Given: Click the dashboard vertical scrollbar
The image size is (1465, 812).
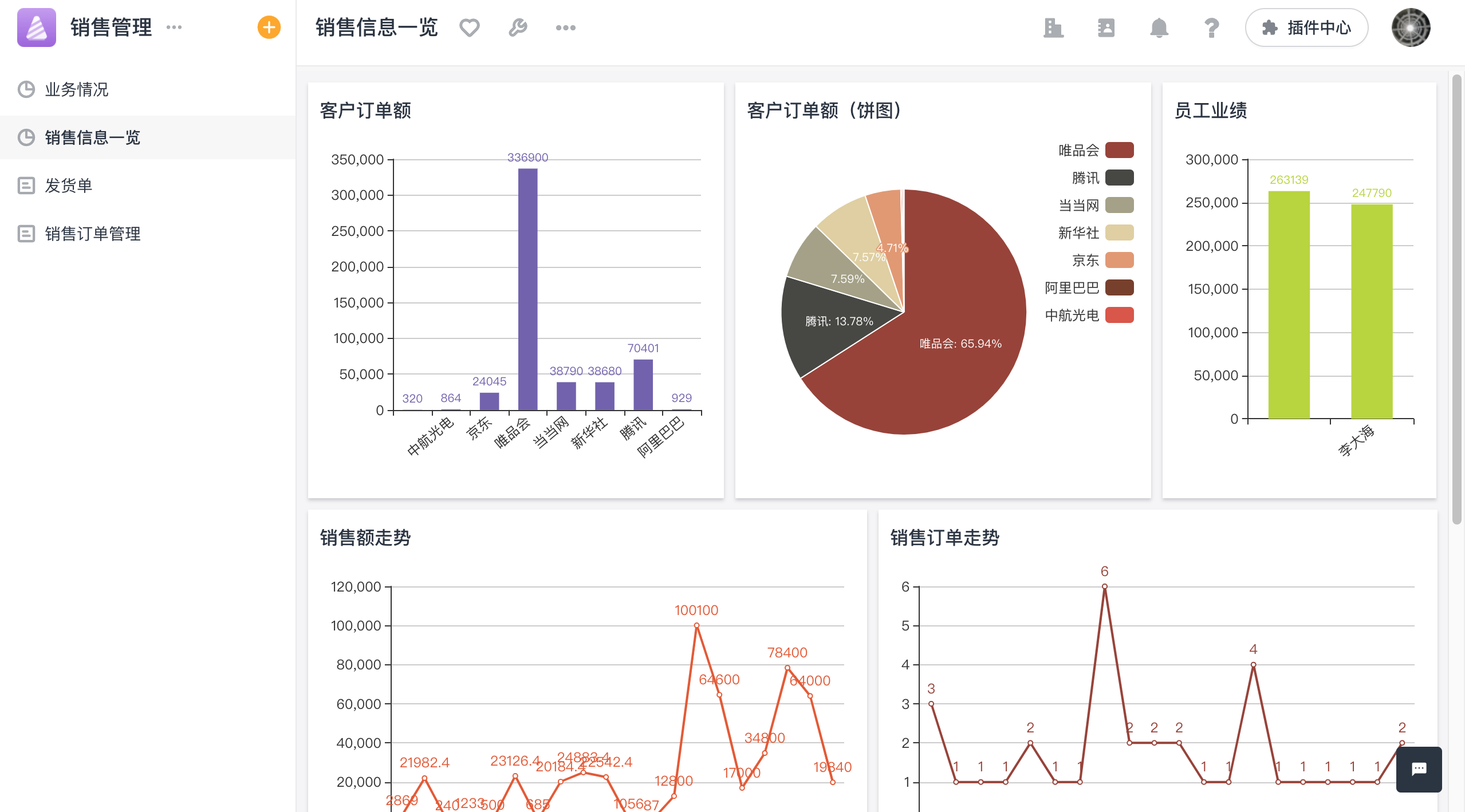Looking at the screenshot, I should tap(1456, 299).
